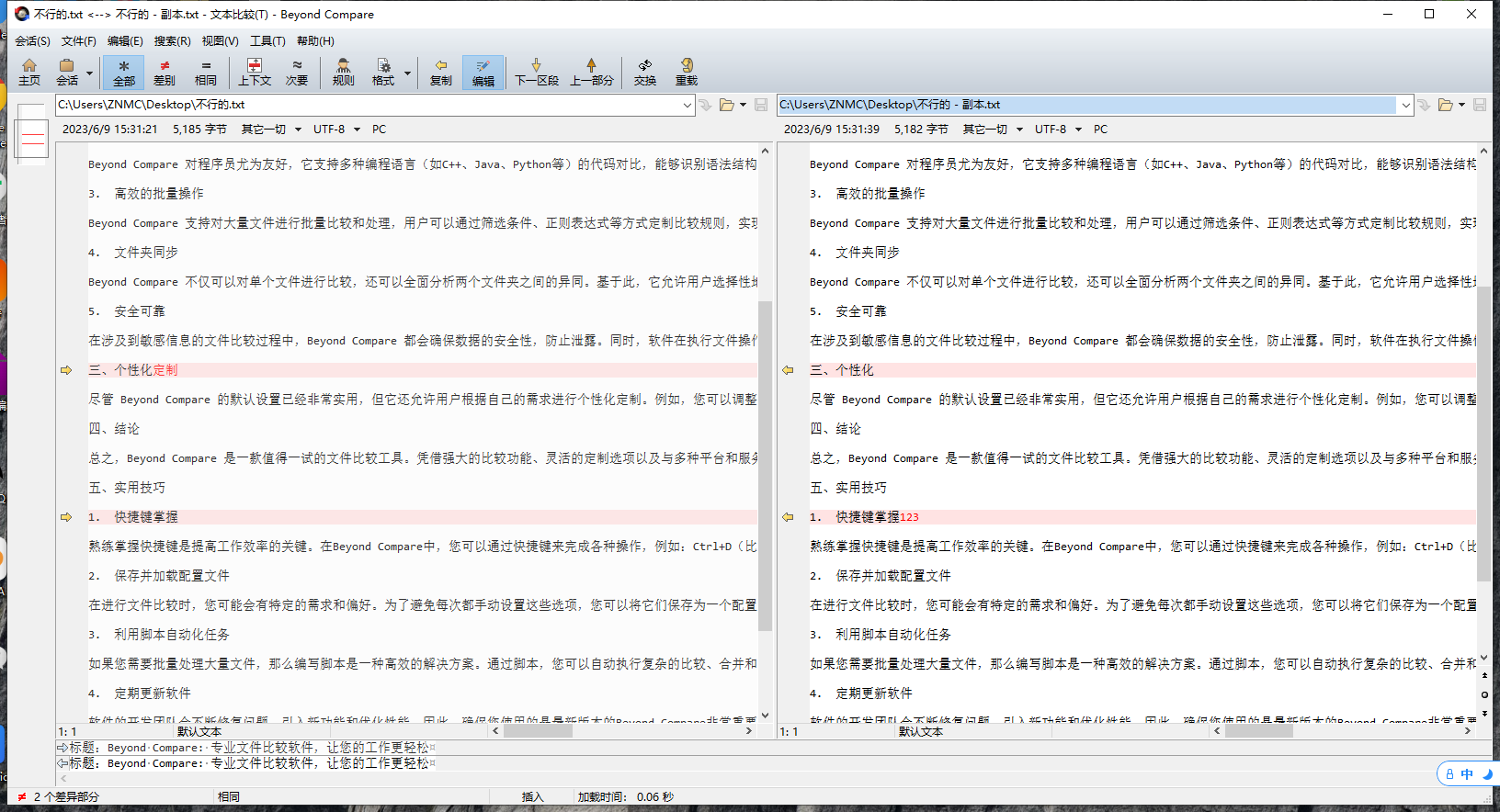Open the 规则 rules dialog
Image resolution: width=1500 pixels, height=812 pixels.
coord(343,72)
